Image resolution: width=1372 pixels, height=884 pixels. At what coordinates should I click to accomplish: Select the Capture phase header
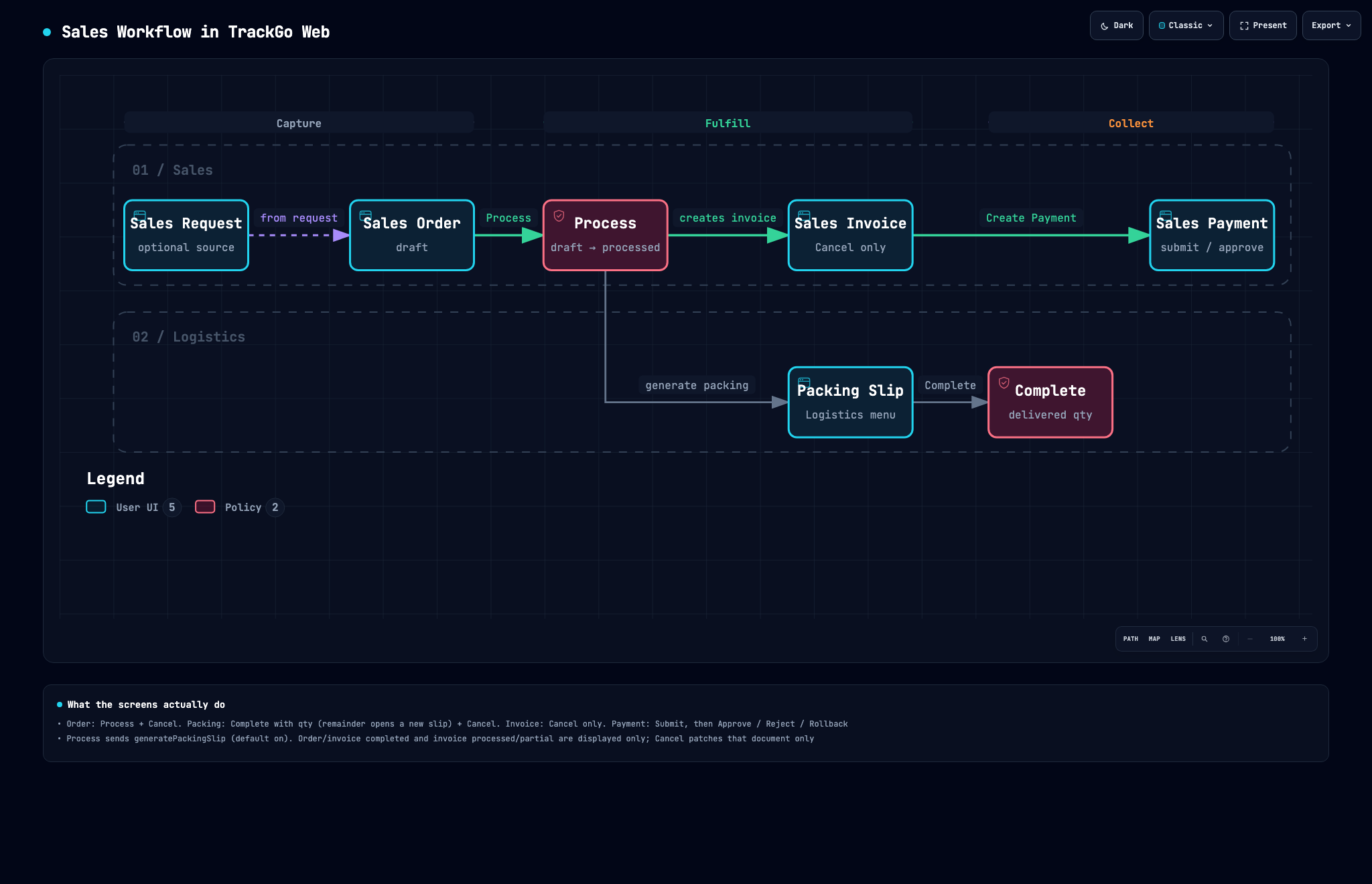299,123
